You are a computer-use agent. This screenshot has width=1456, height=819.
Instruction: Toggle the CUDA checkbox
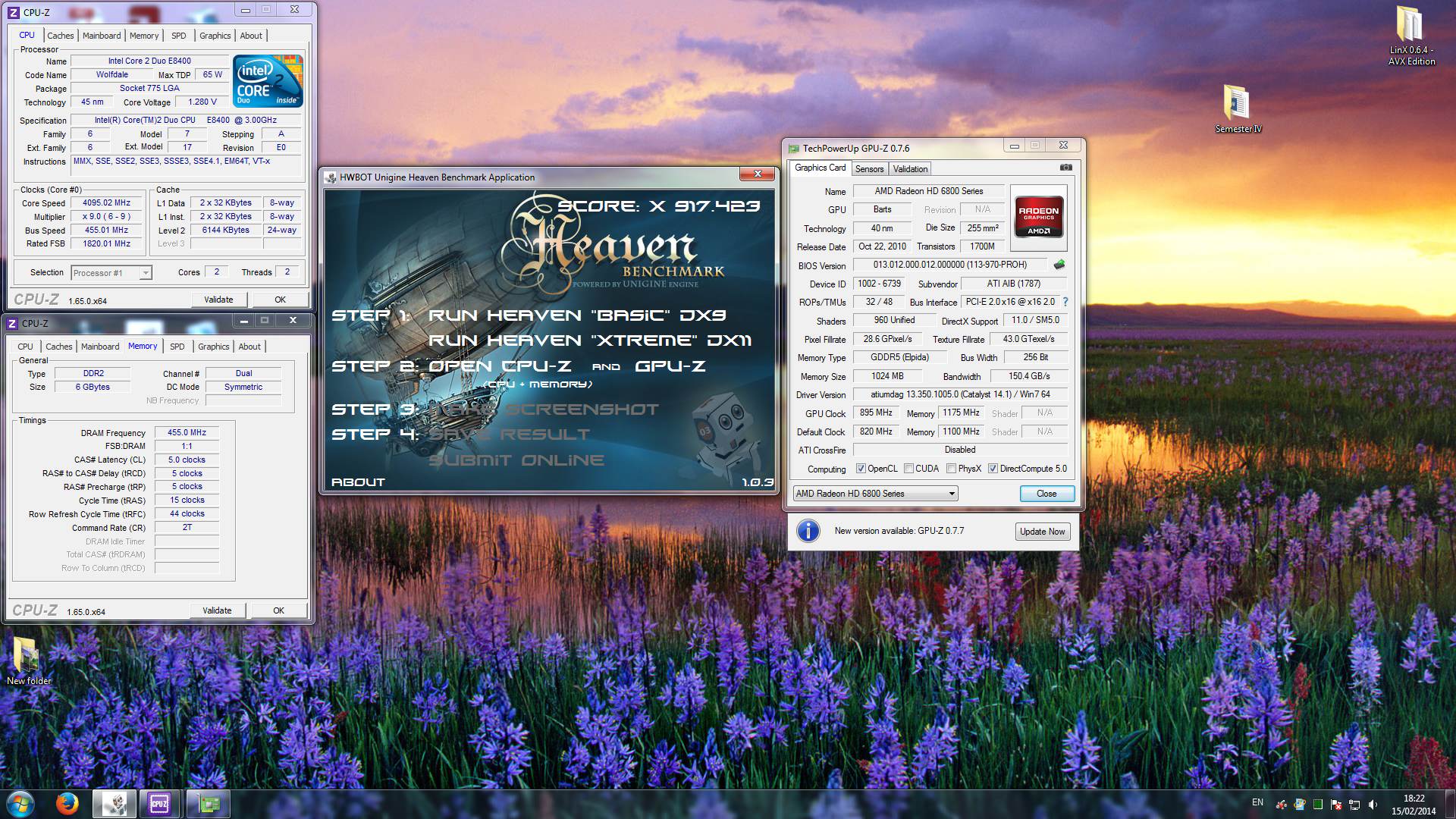point(908,469)
